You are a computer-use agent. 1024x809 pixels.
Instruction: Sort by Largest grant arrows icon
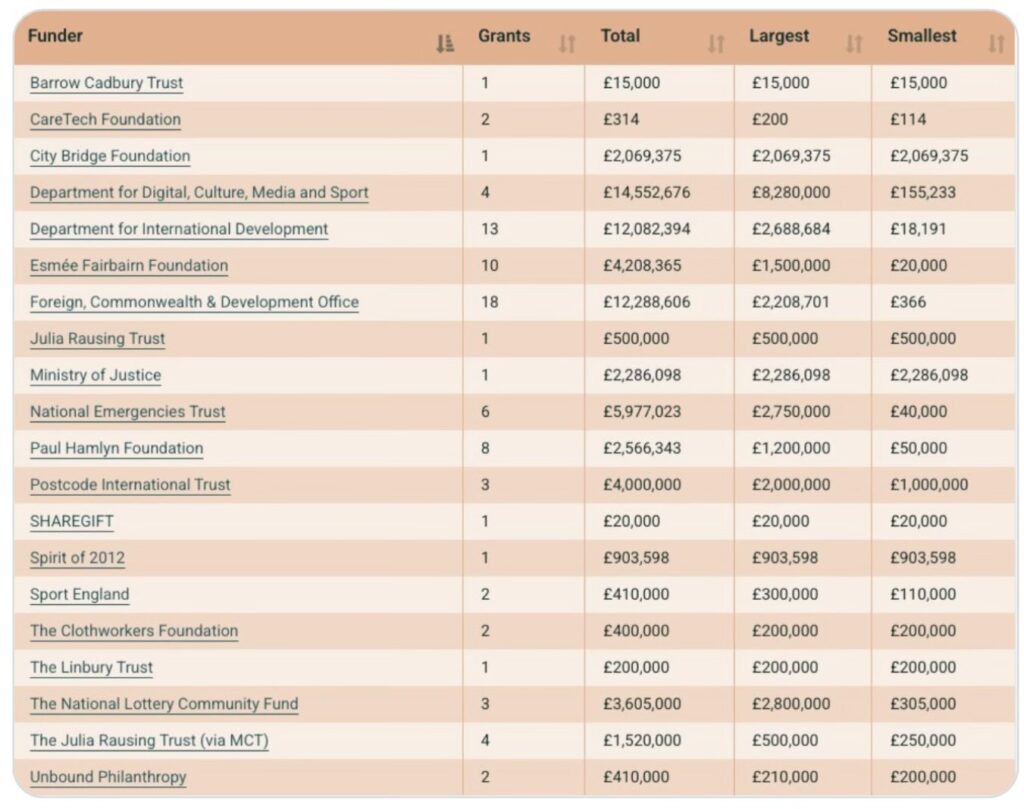coord(853,43)
